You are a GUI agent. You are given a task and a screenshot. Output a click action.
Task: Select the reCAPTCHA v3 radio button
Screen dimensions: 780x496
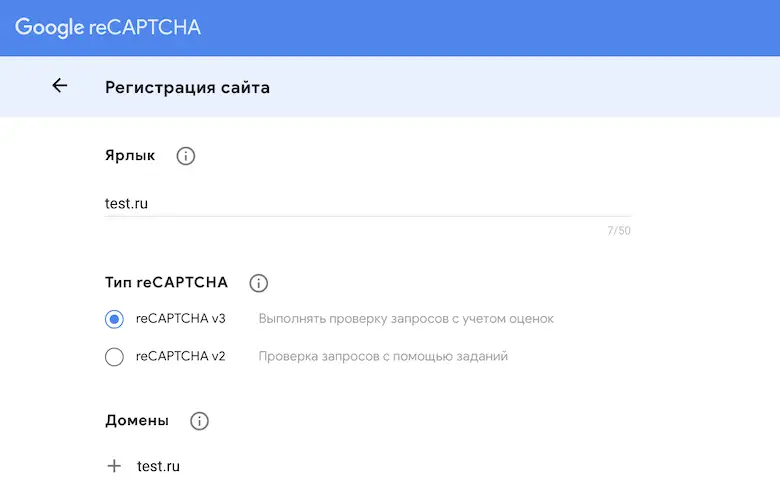[x=114, y=319]
